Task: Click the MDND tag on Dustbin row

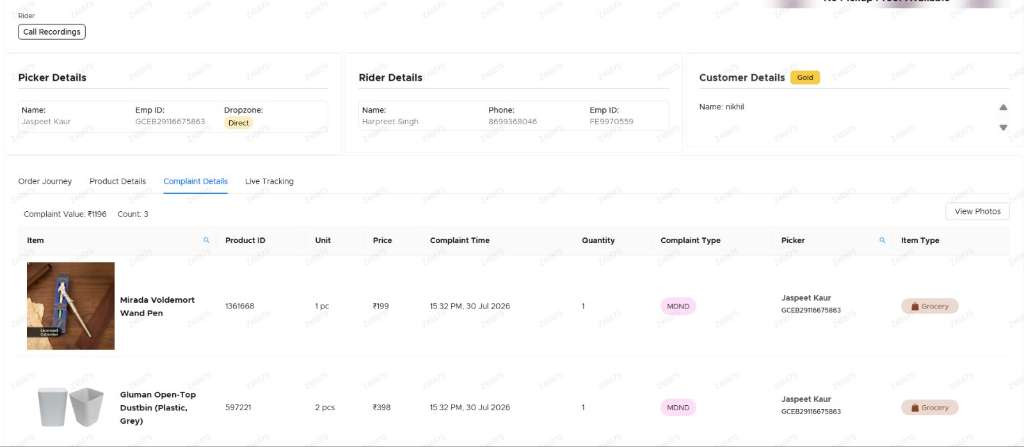Action: 678,408
